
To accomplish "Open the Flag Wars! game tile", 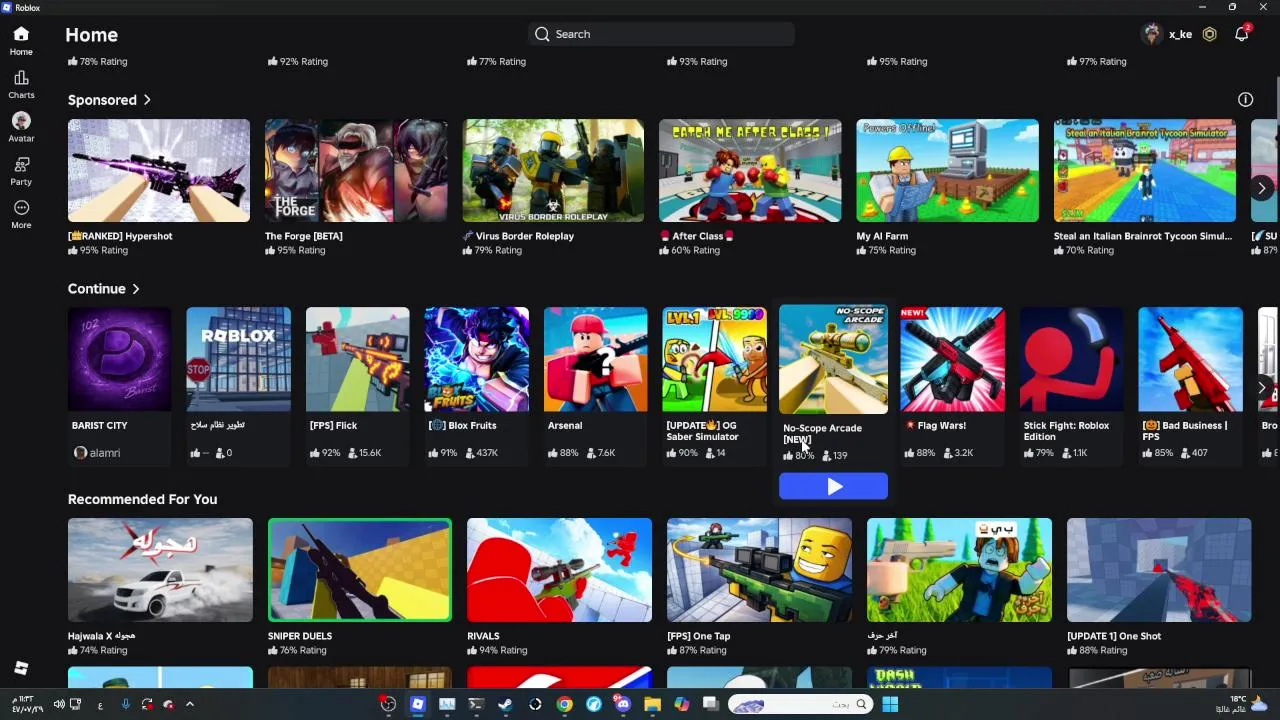I will tap(952, 385).
